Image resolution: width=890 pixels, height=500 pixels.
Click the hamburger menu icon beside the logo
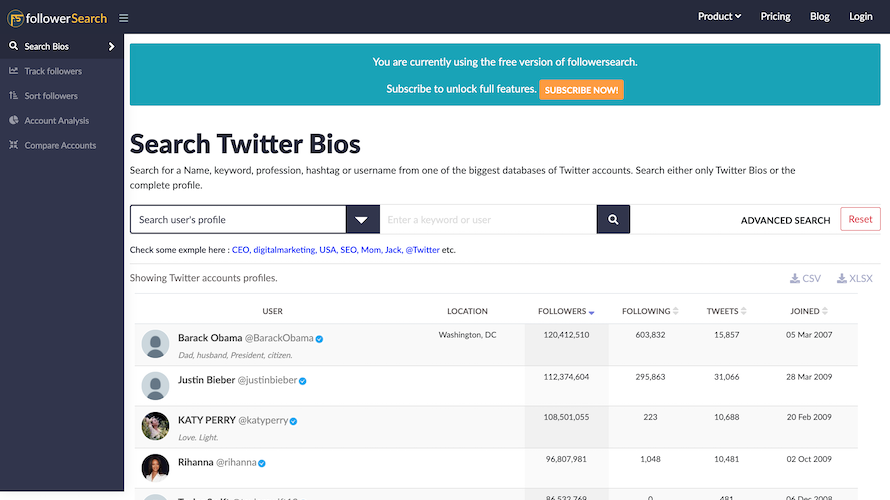123,18
